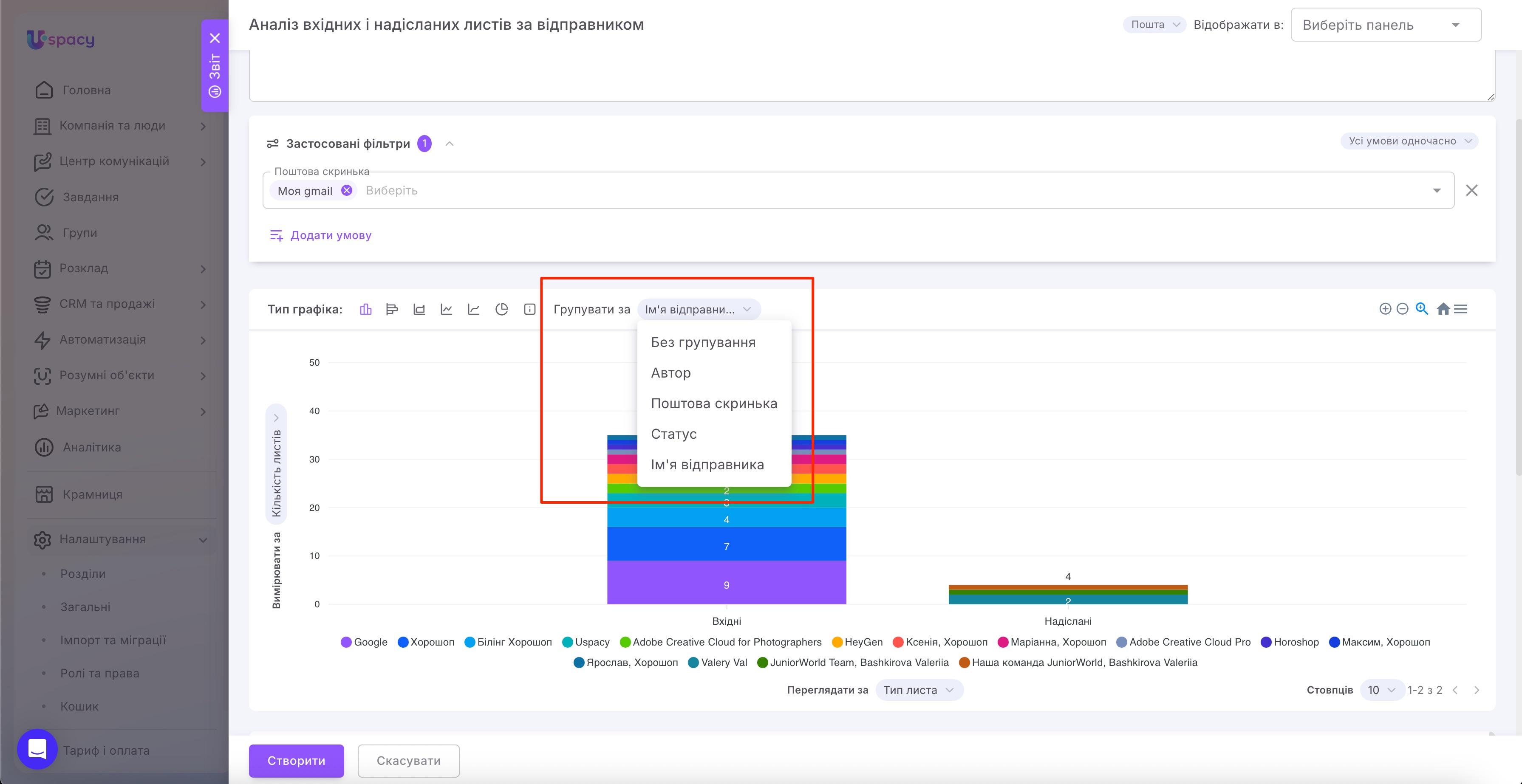1522x784 pixels.
Task: Toggle the Групувати за dropdown
Action: point(699,309)
